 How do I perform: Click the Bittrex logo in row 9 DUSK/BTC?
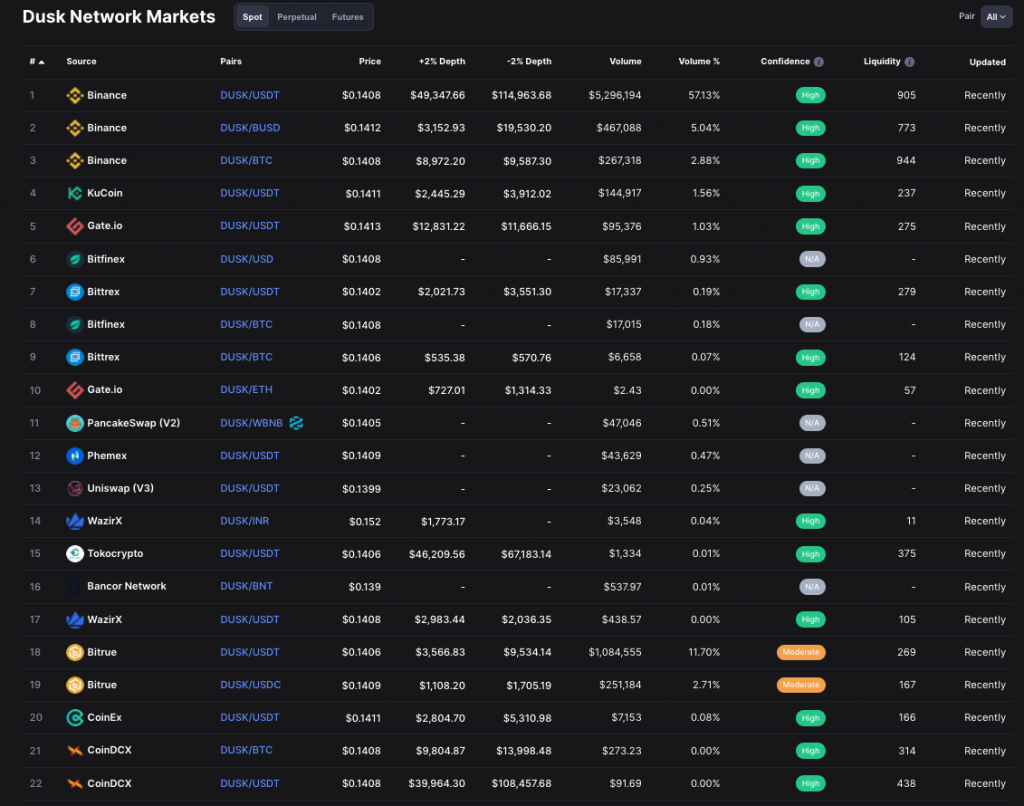[x=74, y=357]
